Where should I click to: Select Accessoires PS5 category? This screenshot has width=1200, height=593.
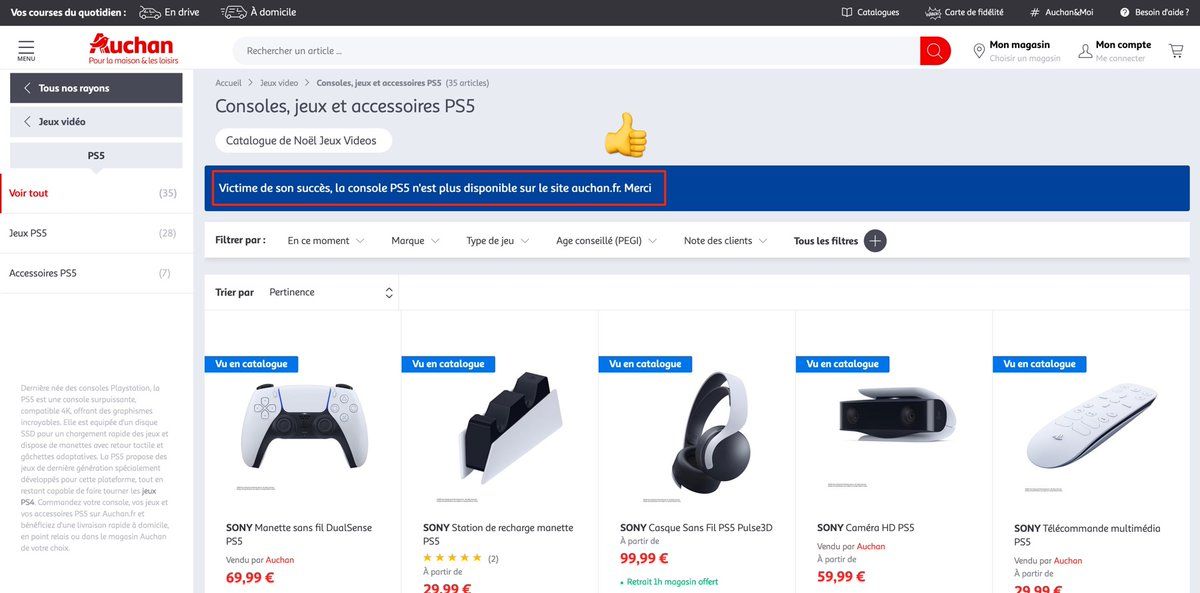[92, 273]
